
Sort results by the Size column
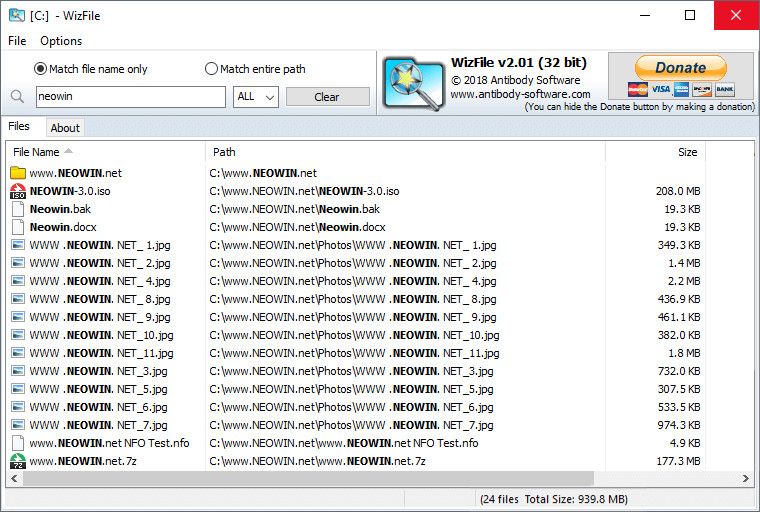click(687, 152)
